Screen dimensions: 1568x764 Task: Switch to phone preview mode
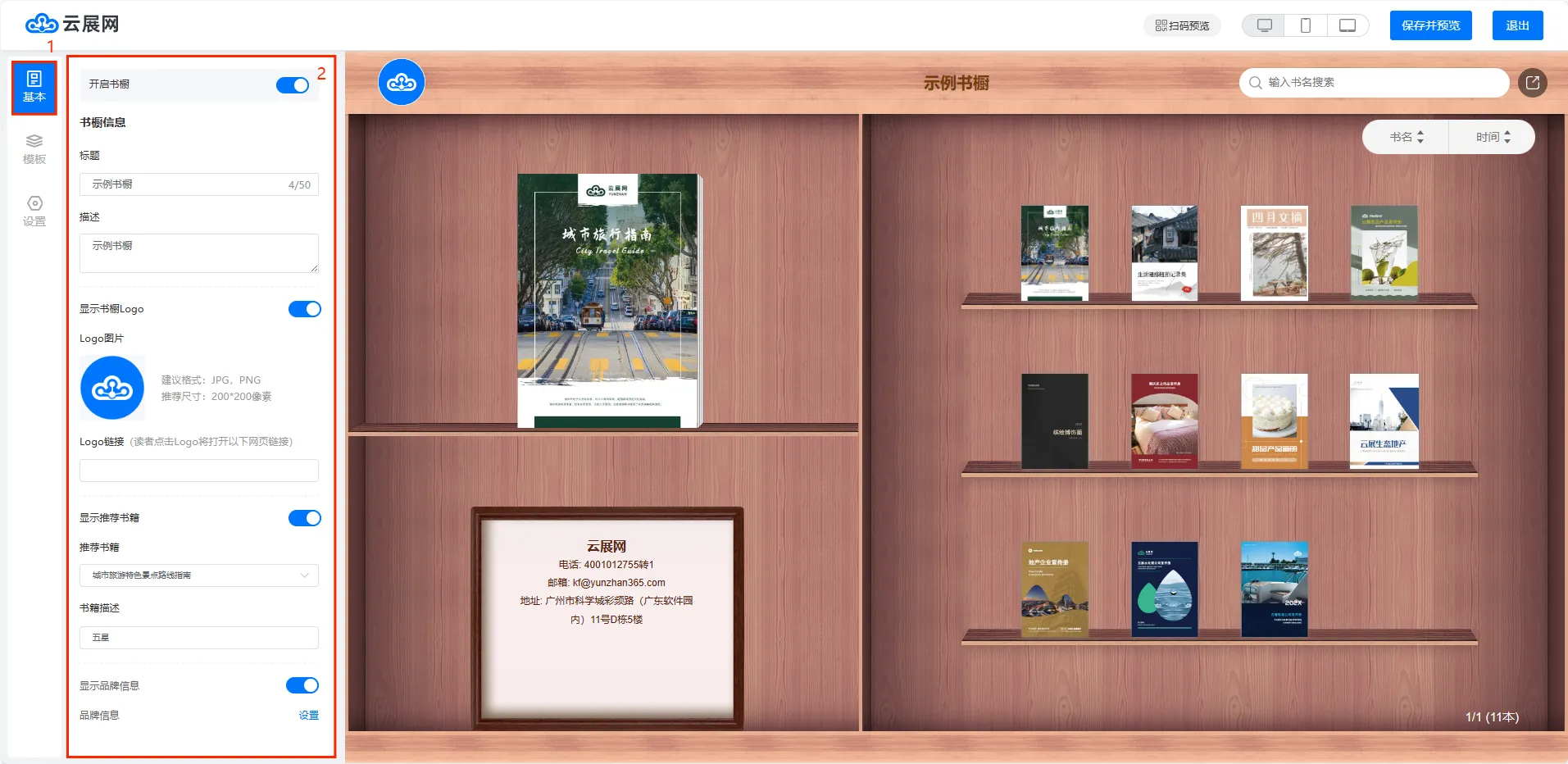click(x=1306, y=25)
